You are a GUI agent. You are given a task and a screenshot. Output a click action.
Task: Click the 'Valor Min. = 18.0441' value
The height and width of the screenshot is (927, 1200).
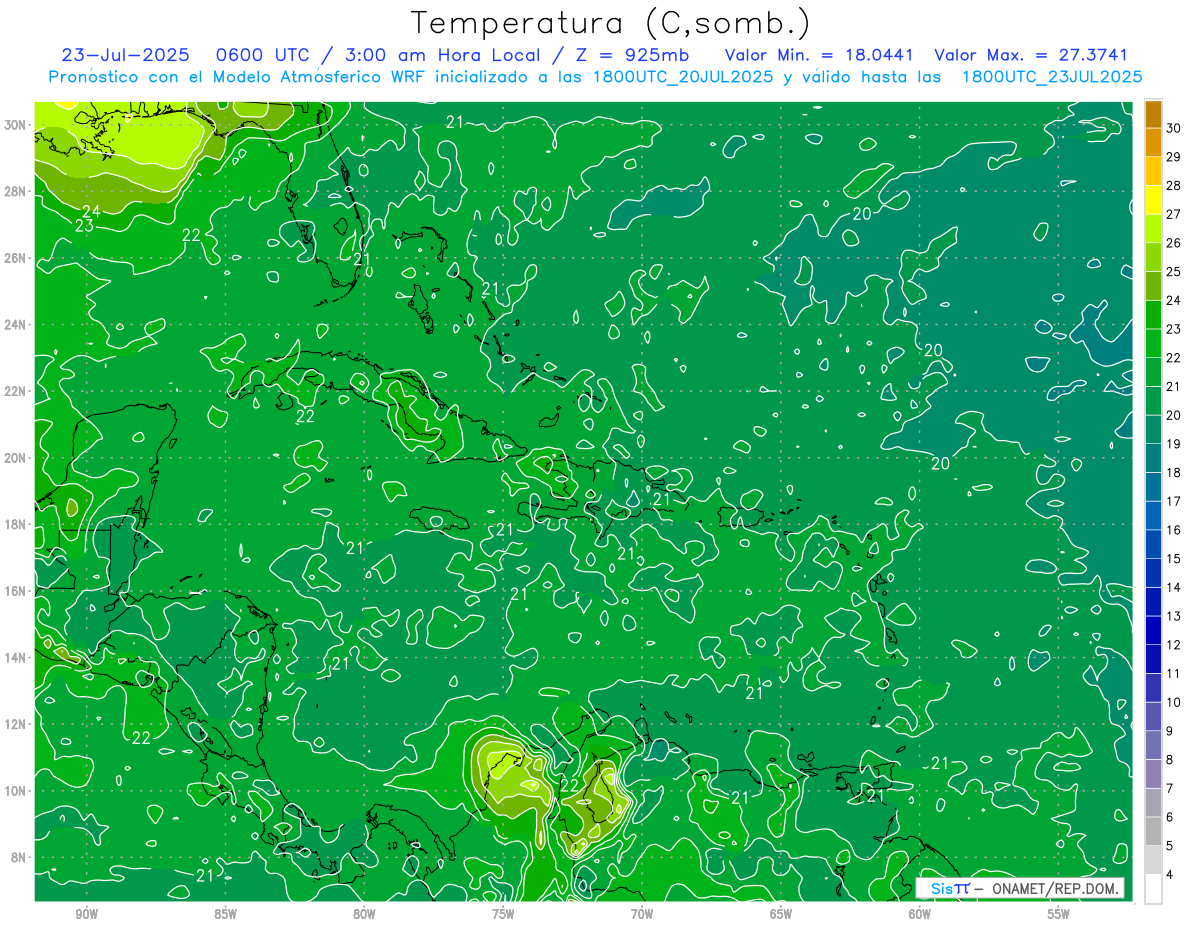point(819,55)
